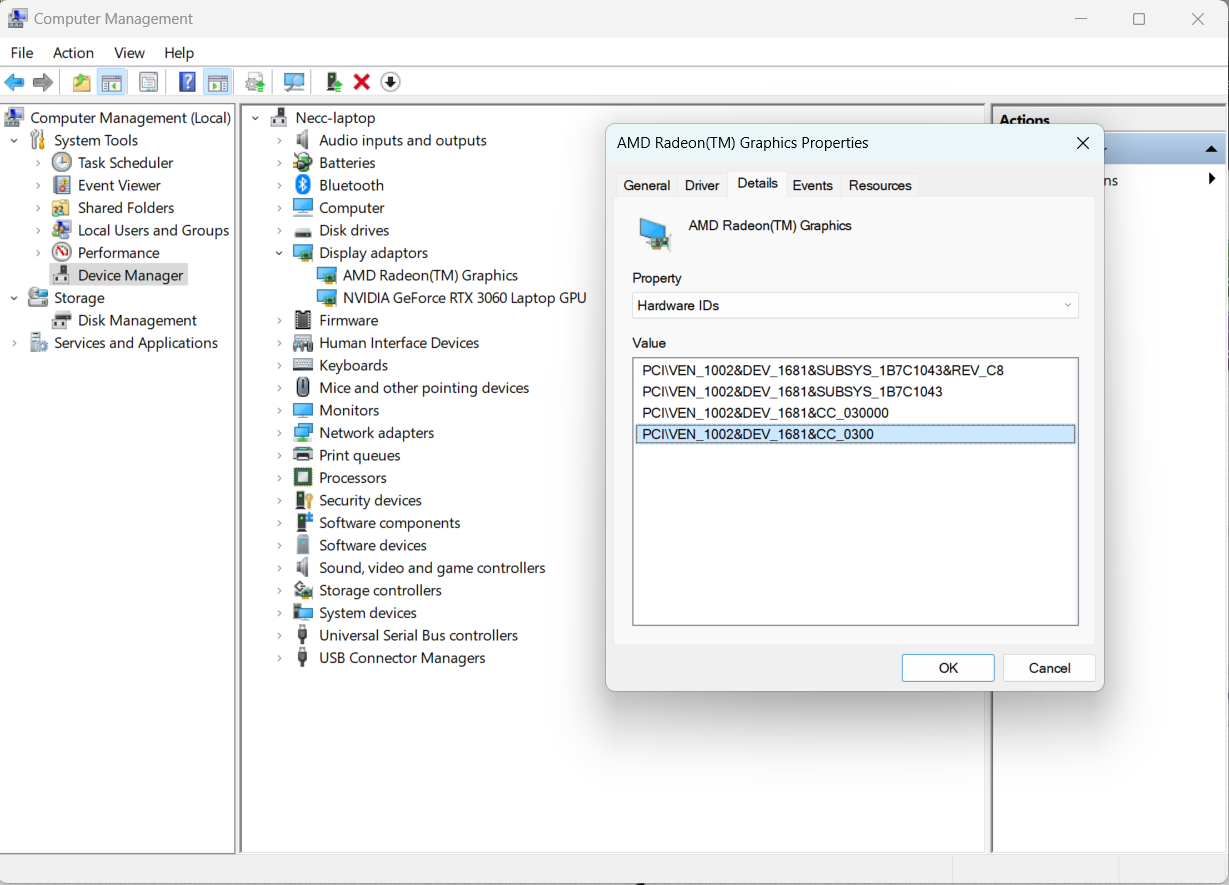Toggle the Show/Hide Console Tree toolbar icon
Viewport: 1229px width, 885px height.
click(x=112, y=82)
